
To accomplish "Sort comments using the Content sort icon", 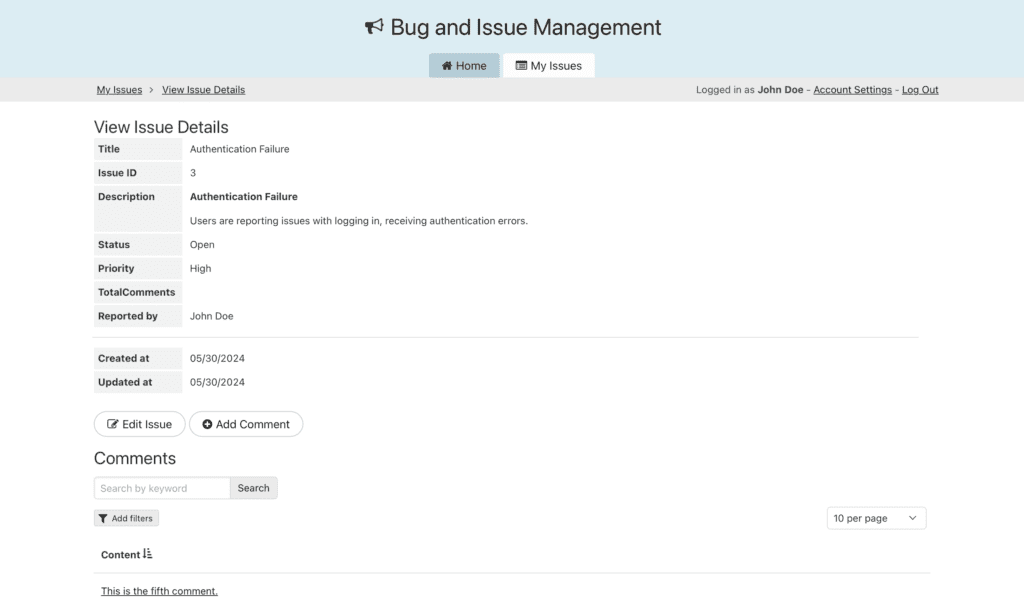I will click(148, 554).
